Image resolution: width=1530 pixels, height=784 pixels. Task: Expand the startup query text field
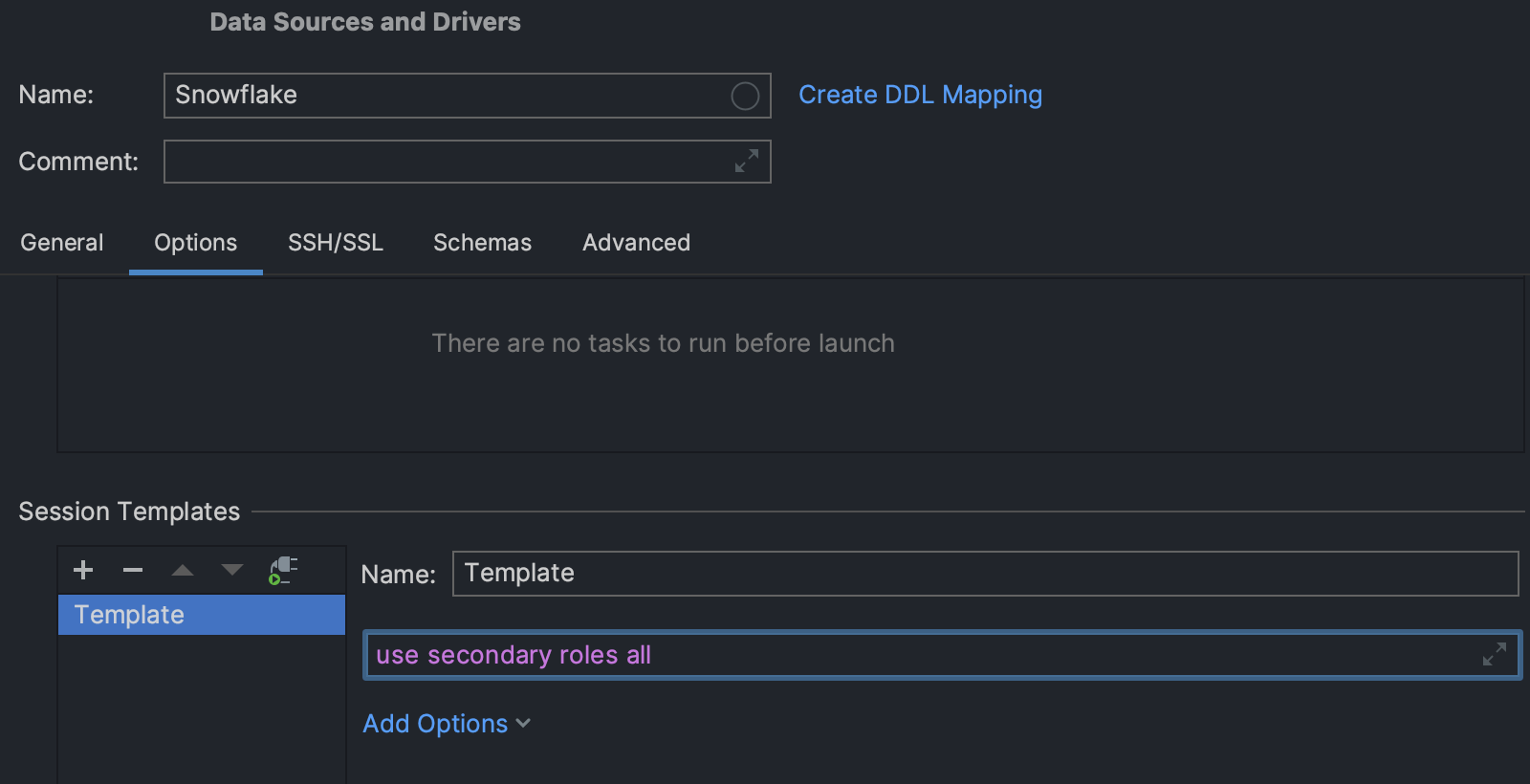click(1494, 654)
